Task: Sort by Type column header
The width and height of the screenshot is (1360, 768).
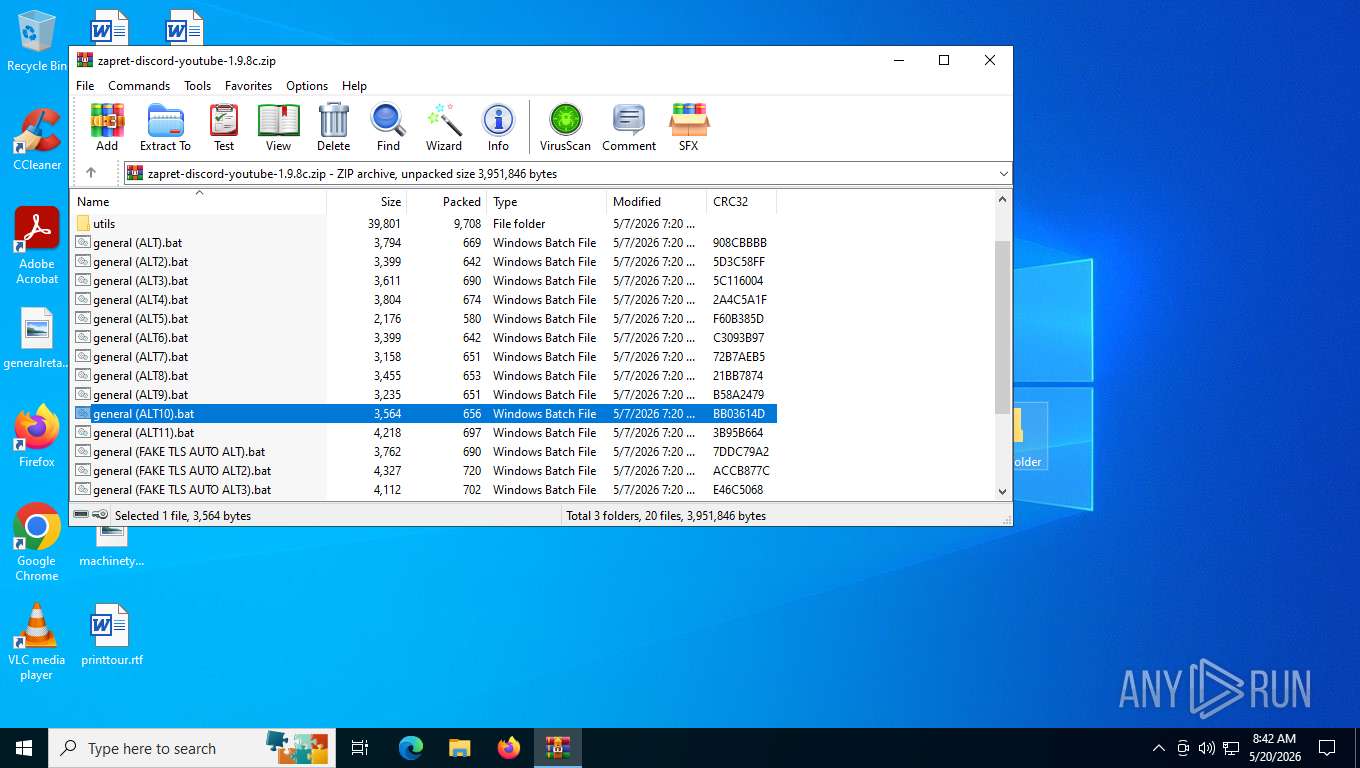Action: coord(547,201)
